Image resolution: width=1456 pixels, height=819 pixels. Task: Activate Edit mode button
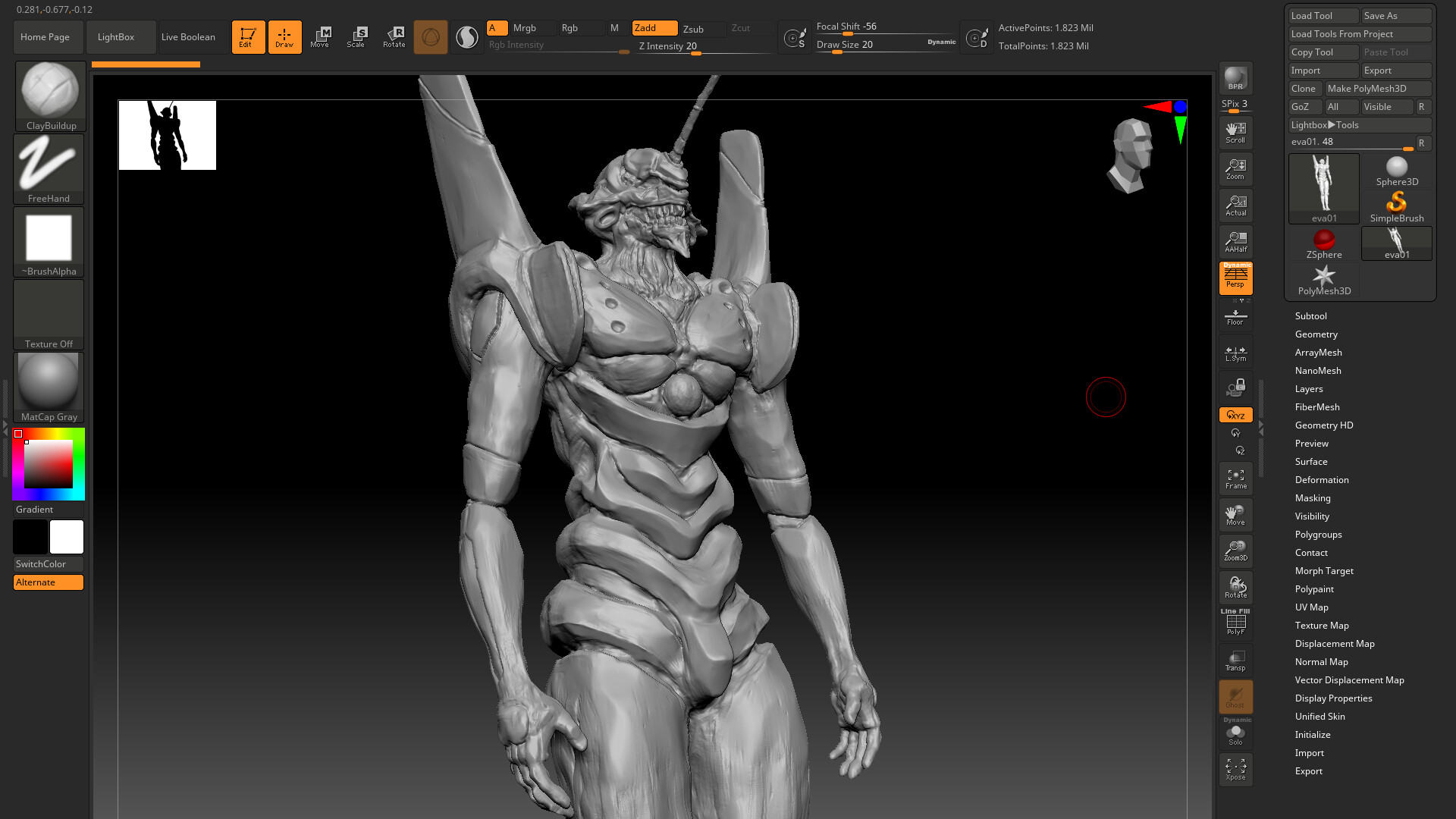click(248, 36)
